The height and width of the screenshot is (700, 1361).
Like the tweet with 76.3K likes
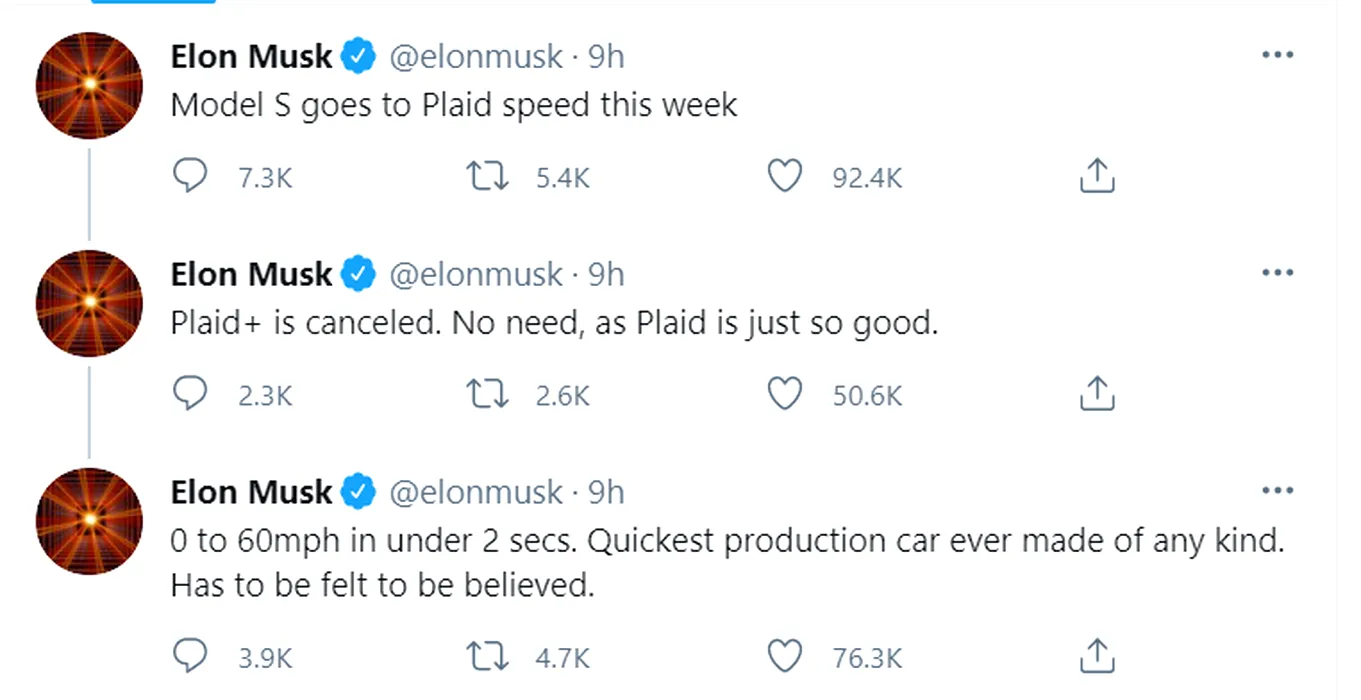[785, 657]
